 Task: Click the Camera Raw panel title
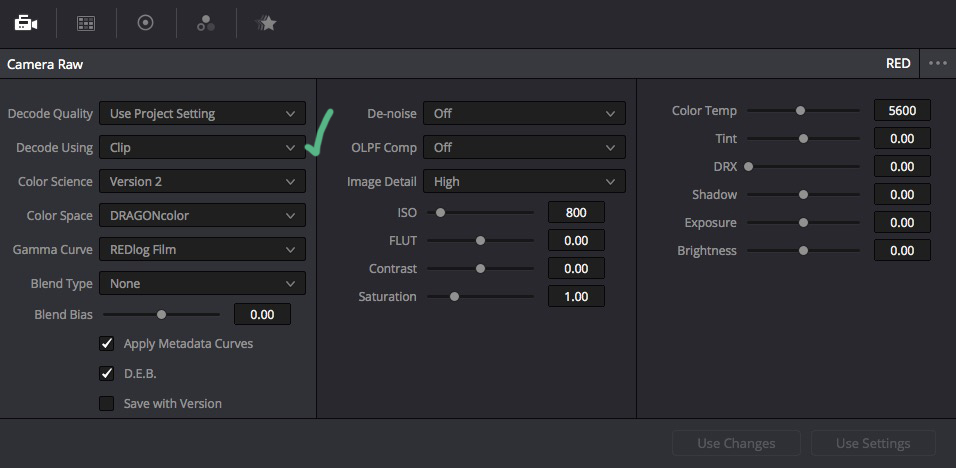45,64
